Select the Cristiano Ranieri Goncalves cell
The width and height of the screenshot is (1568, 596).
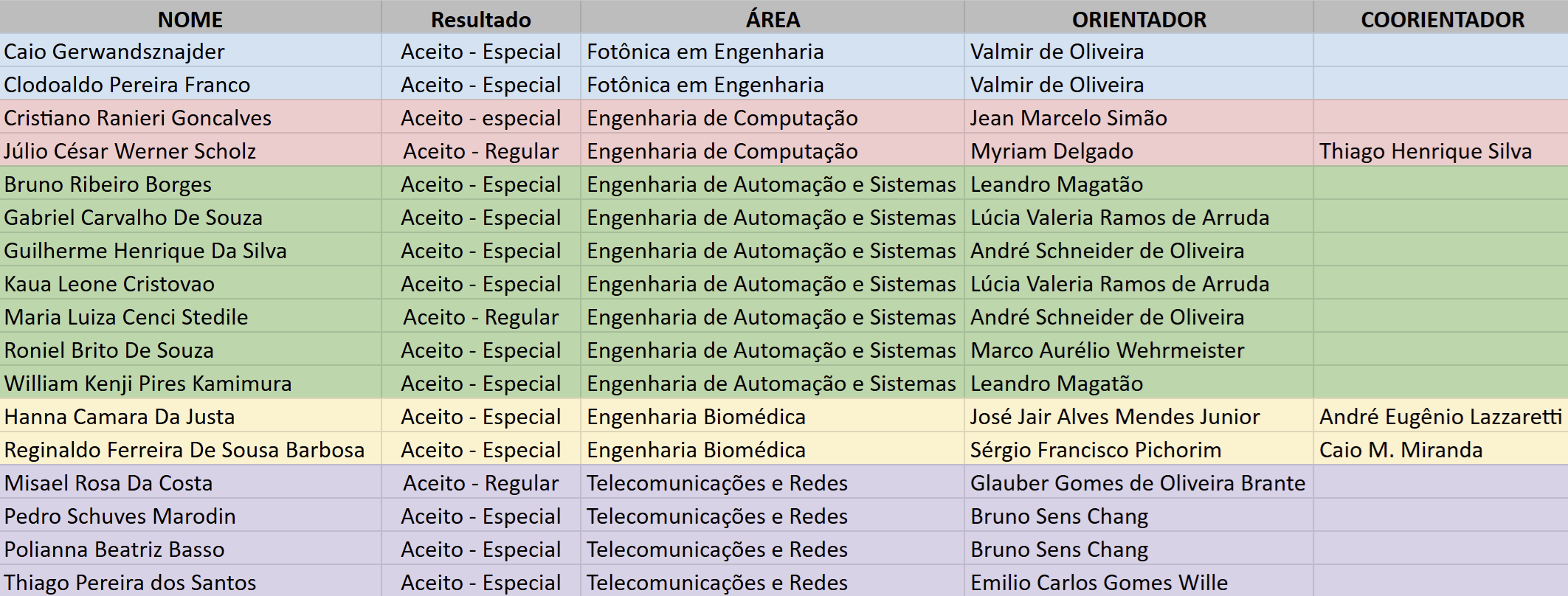(138, 118)
